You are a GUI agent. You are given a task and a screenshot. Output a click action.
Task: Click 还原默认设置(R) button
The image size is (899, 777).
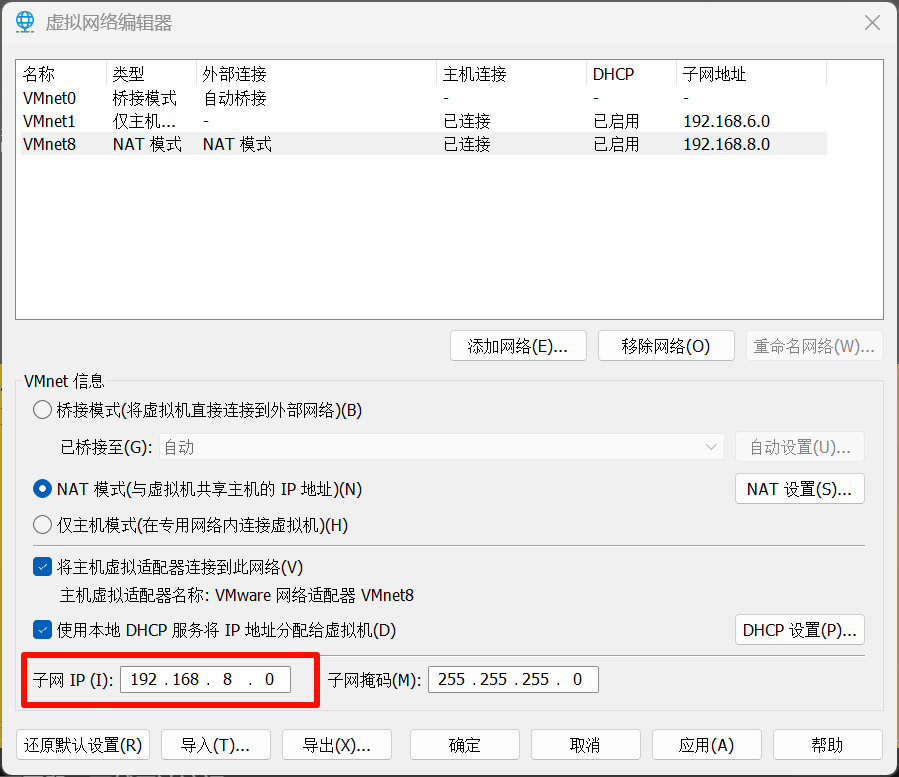pyautogui.click(x=83, y=745)
